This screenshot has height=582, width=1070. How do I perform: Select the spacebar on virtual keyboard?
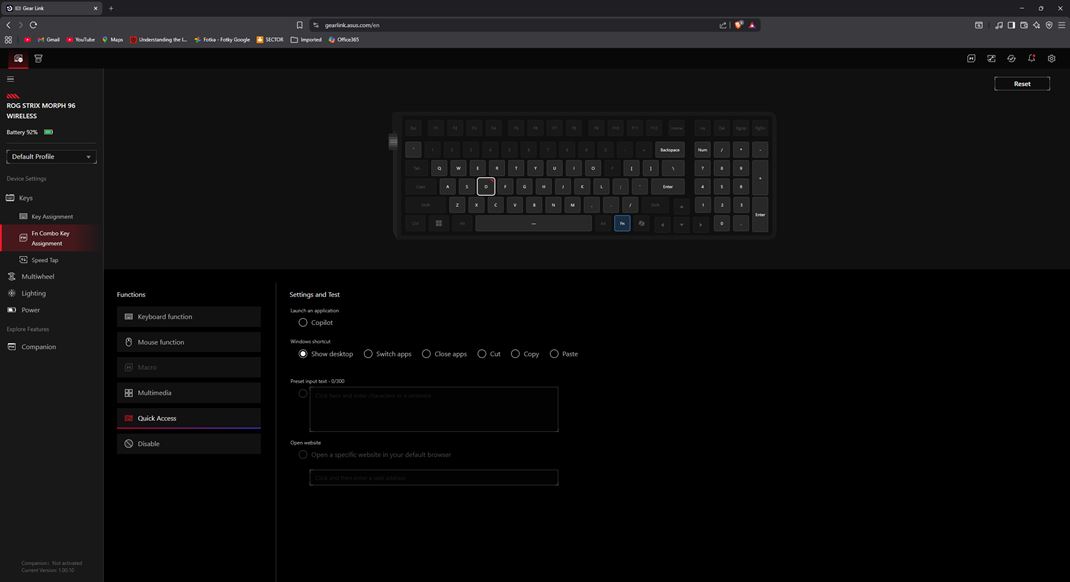point(534,223)
